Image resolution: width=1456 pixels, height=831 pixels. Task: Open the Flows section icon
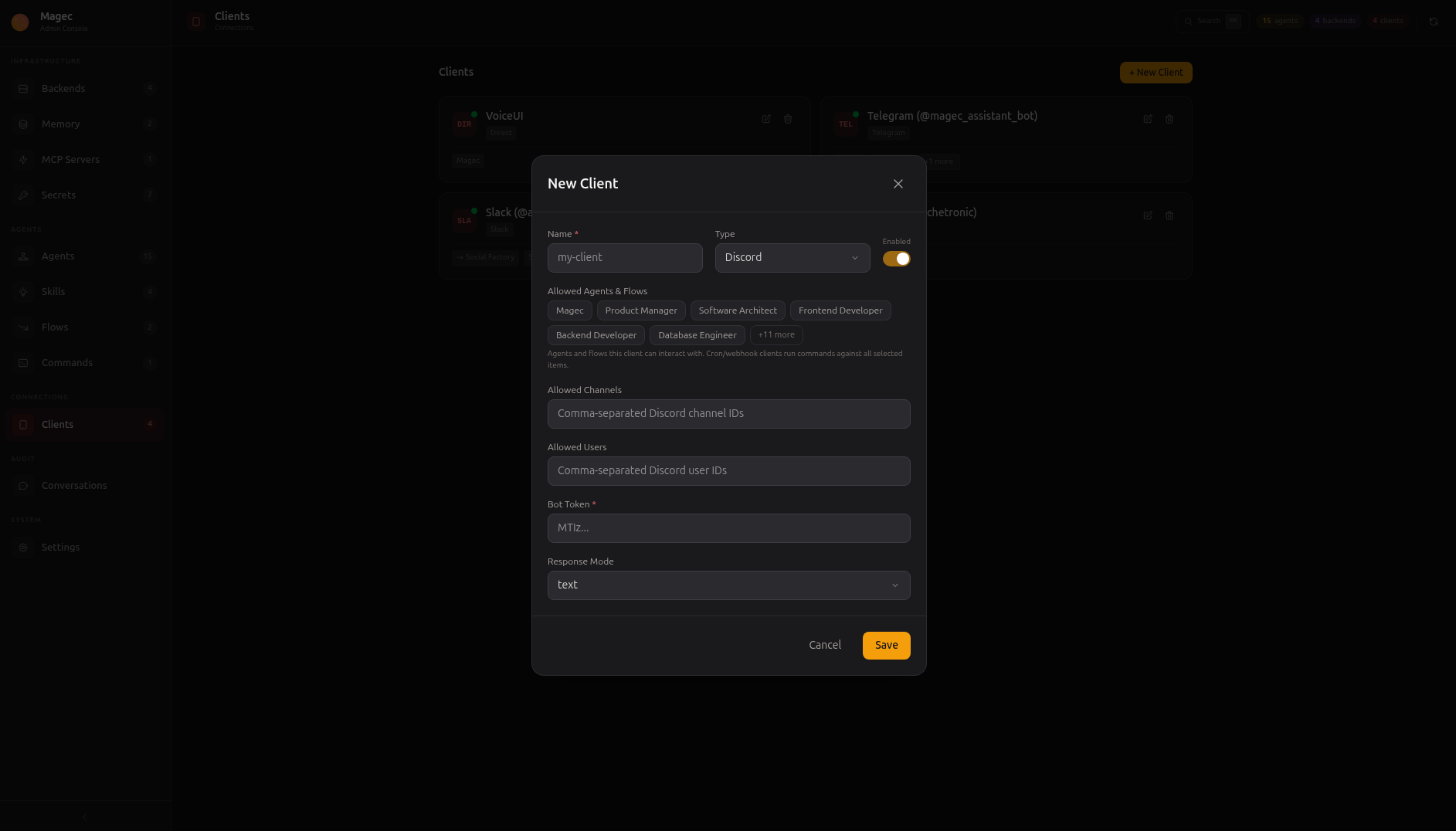click(x=22, y=327)
